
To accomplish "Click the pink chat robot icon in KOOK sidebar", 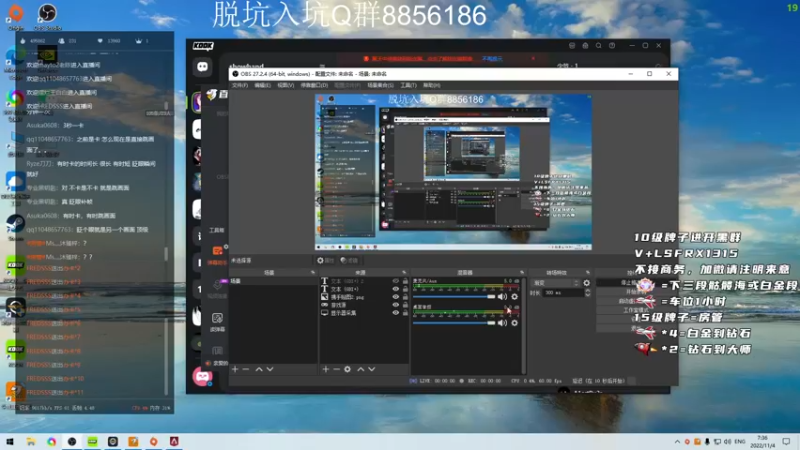I will pos(203,377).
